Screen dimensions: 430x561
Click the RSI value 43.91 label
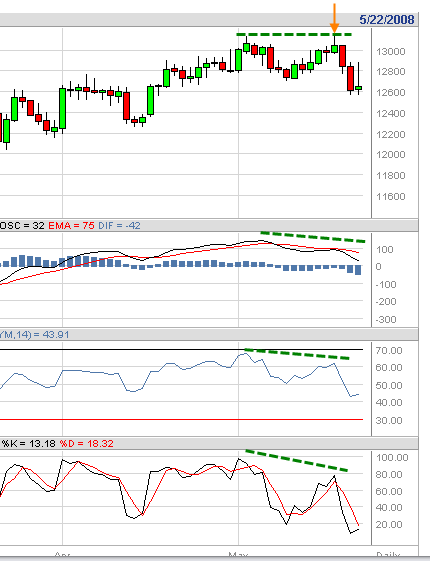(x=34, y=335)
